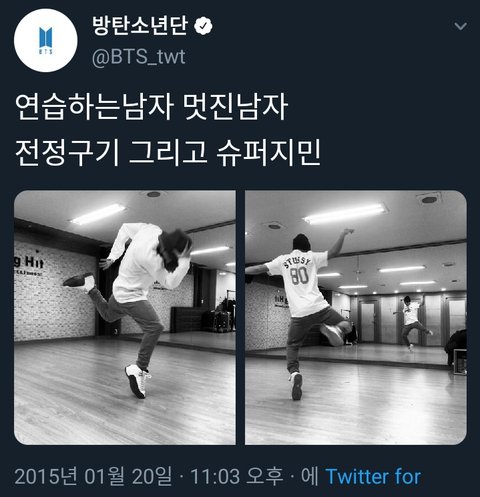Open the left dance practice photo

125,317
